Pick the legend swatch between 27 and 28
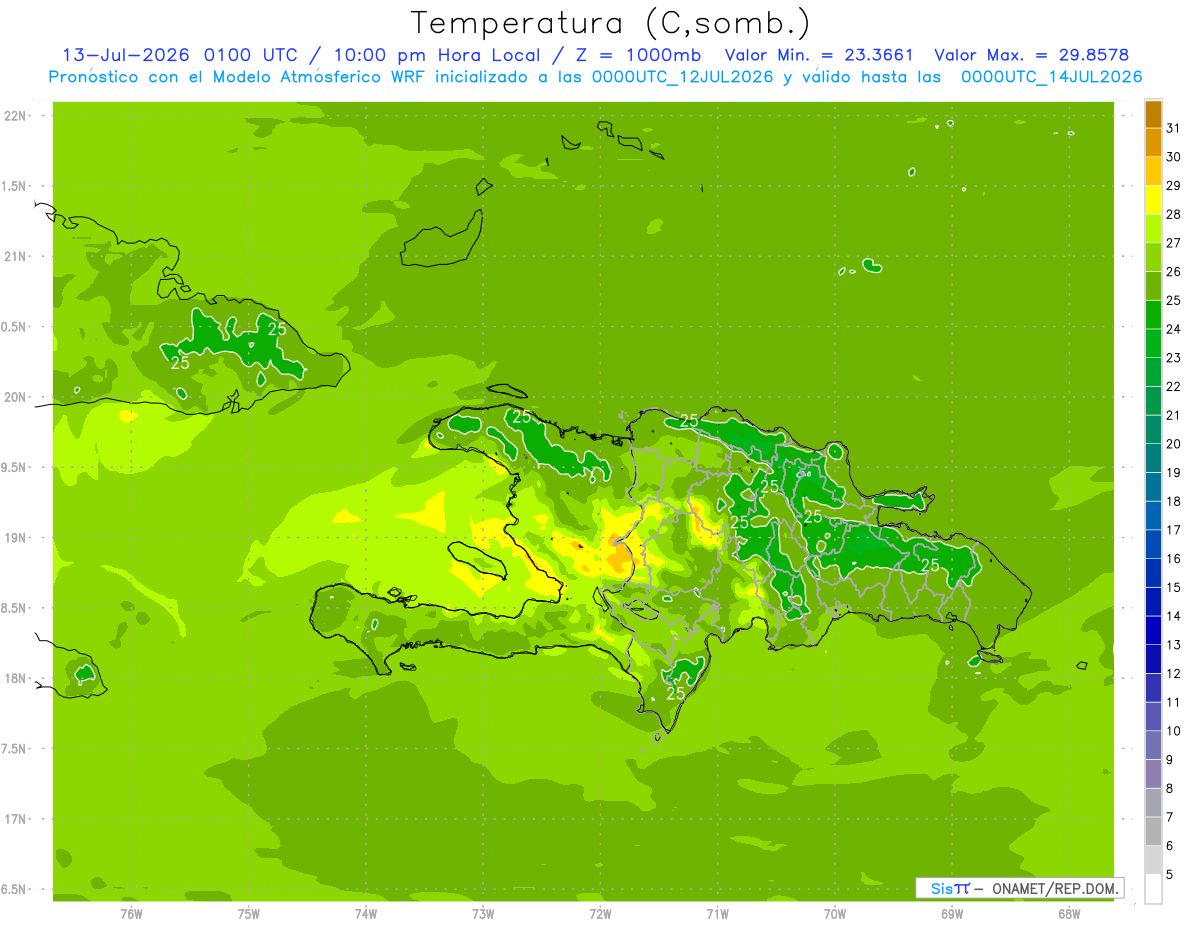Viewport: 1200px width, 927px height. 1153,229
